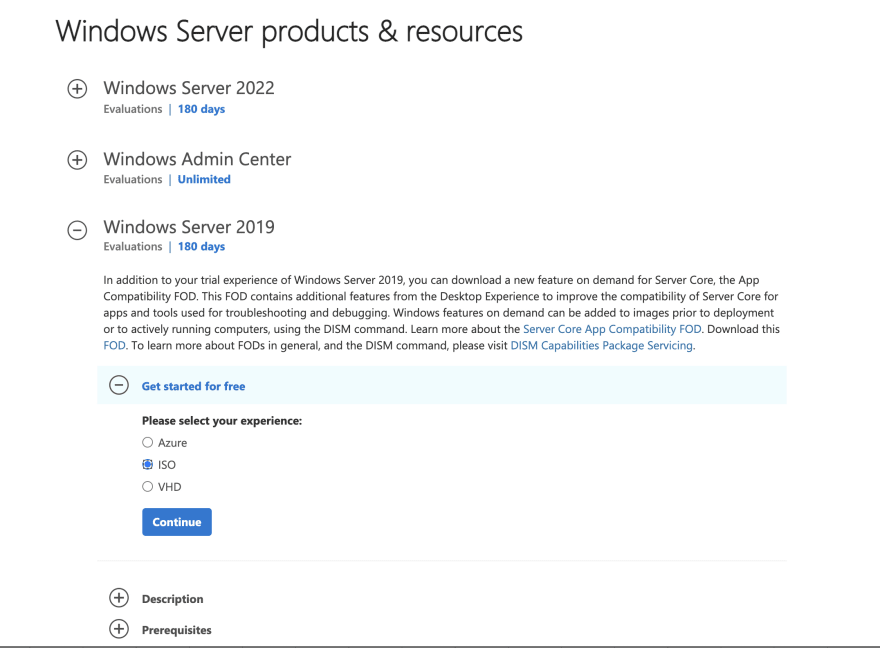Click Evaluations label under Windows Server 2019
The width and height of the screenshot is (880, 648).
tap(132, 246)
